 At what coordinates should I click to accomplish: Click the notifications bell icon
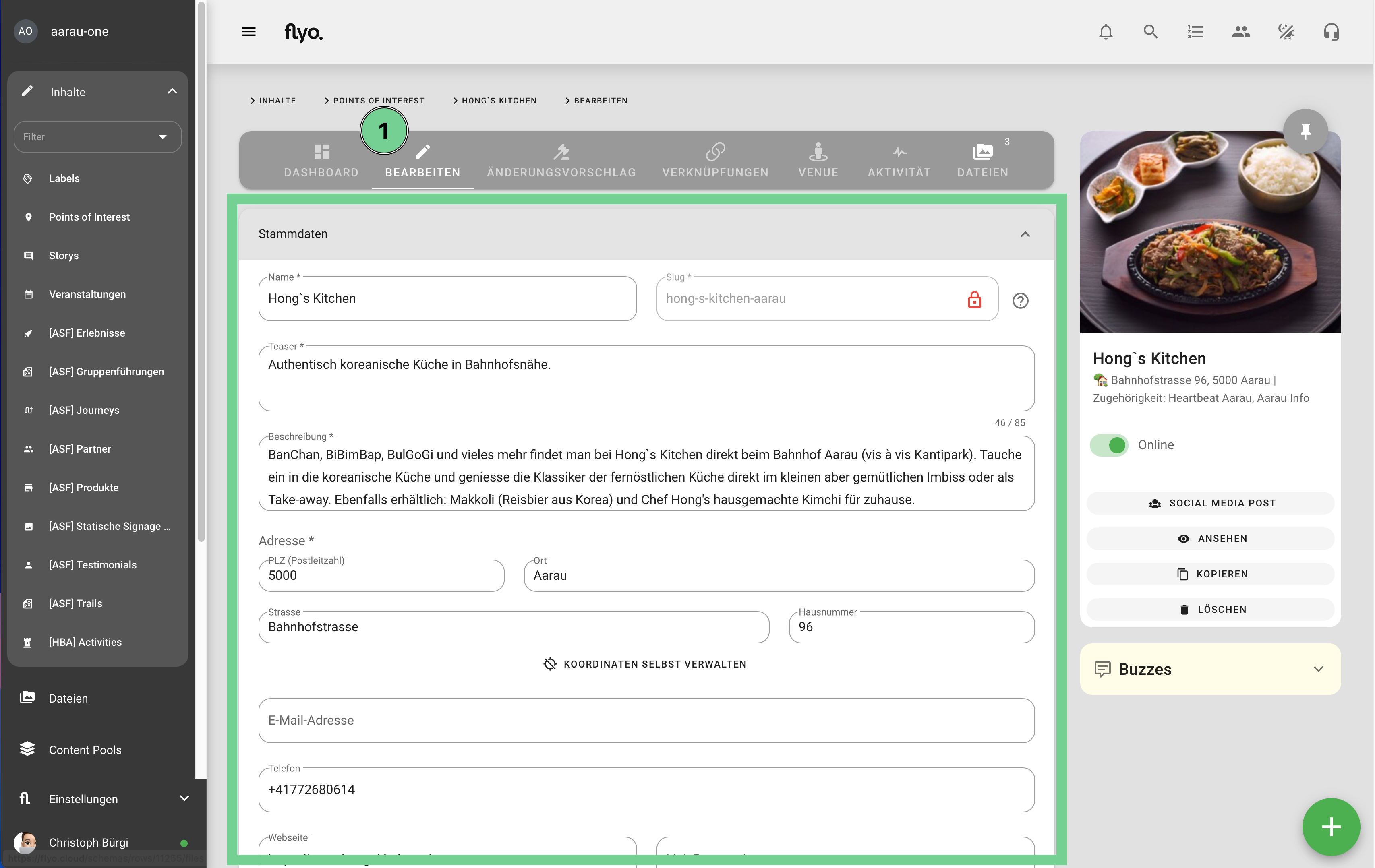point(1106,32)
